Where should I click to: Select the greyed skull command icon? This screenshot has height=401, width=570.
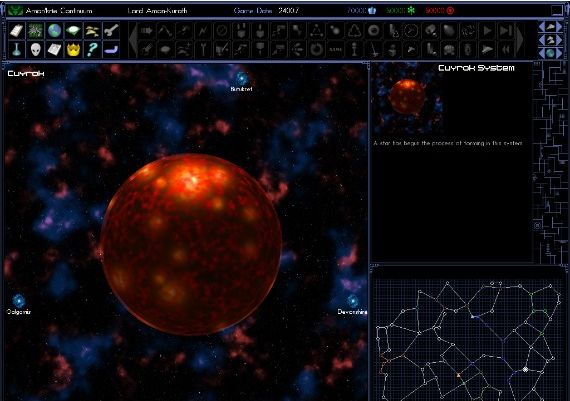point(449,49)
